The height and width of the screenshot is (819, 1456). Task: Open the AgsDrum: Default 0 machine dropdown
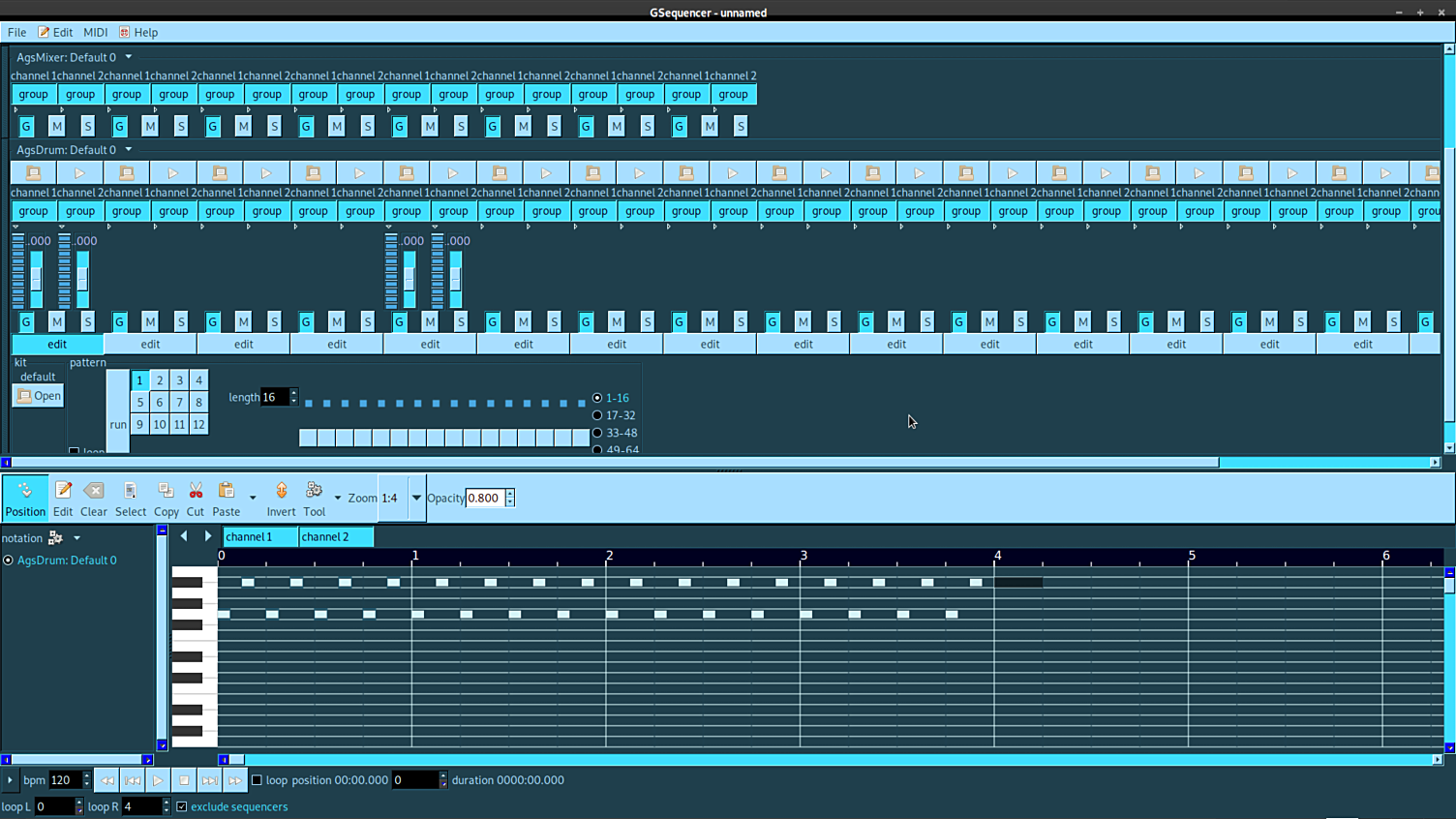click(x=128, y=150)
